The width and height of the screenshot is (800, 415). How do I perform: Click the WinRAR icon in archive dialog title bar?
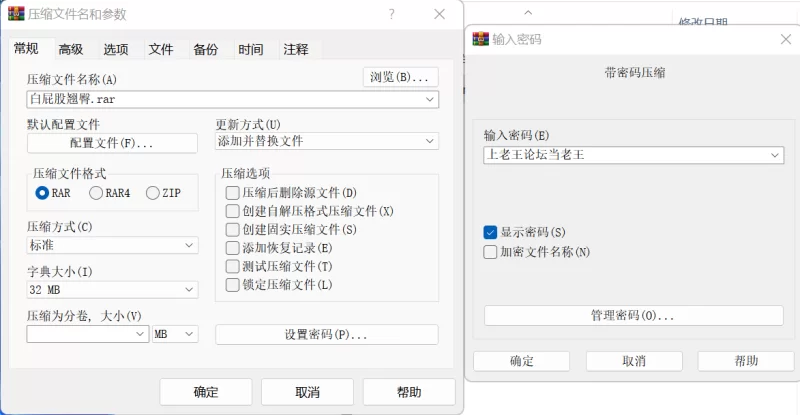pos(15,14)
